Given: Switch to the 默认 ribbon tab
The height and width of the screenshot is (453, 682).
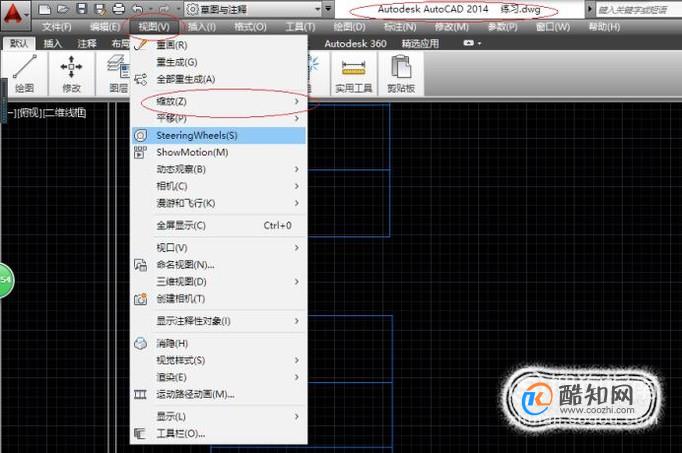Looking at the screenshot, I should click(x=19, y=43).
